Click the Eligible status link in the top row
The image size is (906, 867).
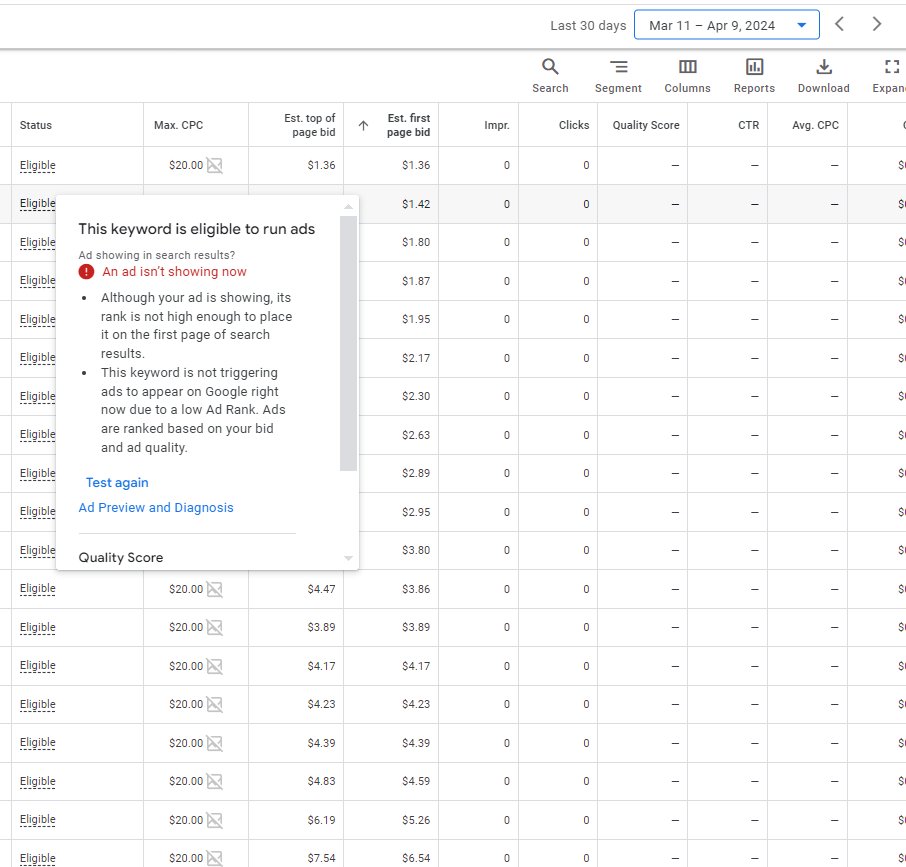37,165
